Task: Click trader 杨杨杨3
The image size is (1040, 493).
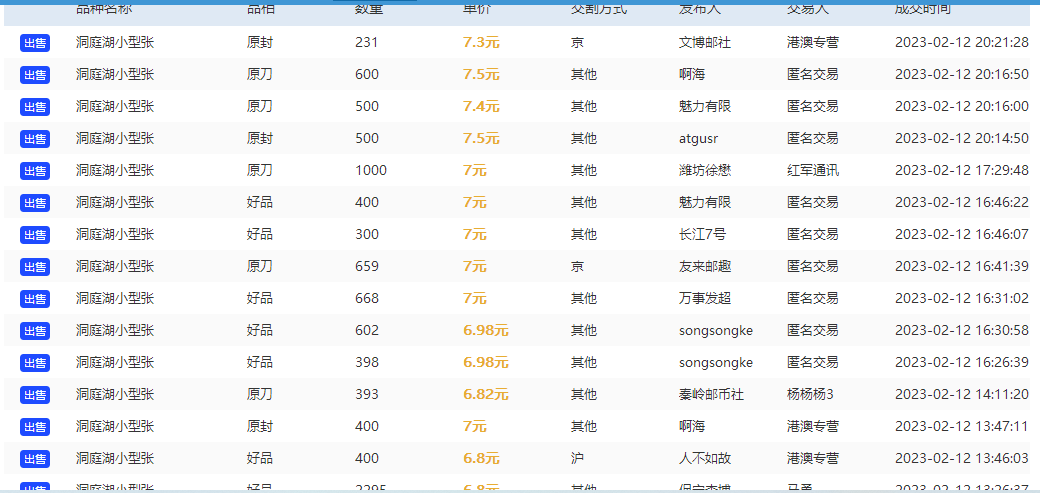Action: (811, 395)
